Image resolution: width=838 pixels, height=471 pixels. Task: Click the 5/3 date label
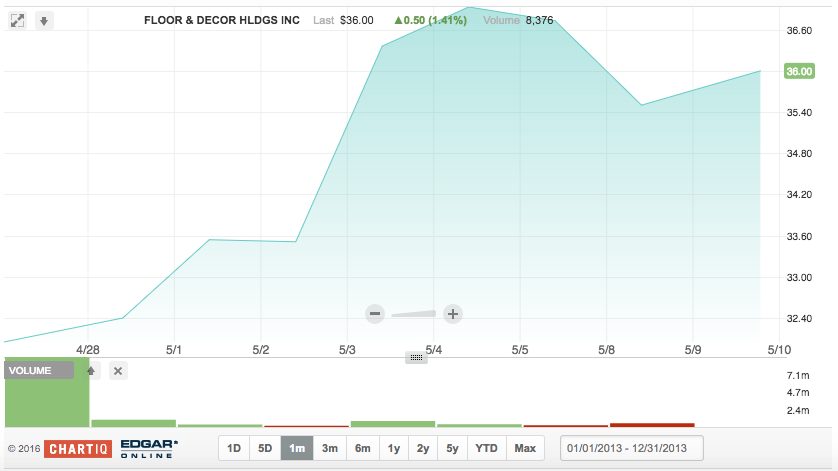click(347, 350)
